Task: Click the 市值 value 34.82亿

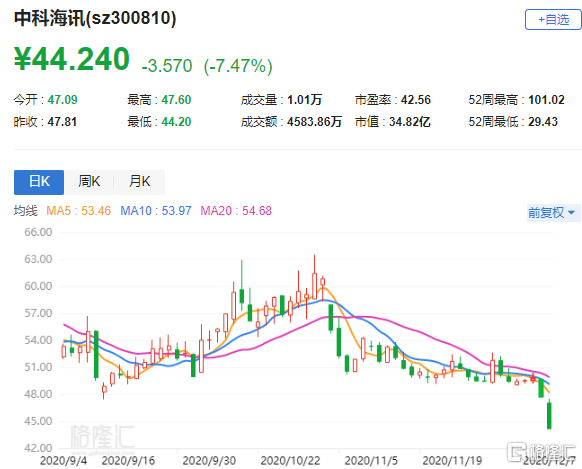Action: click(410, 122)
